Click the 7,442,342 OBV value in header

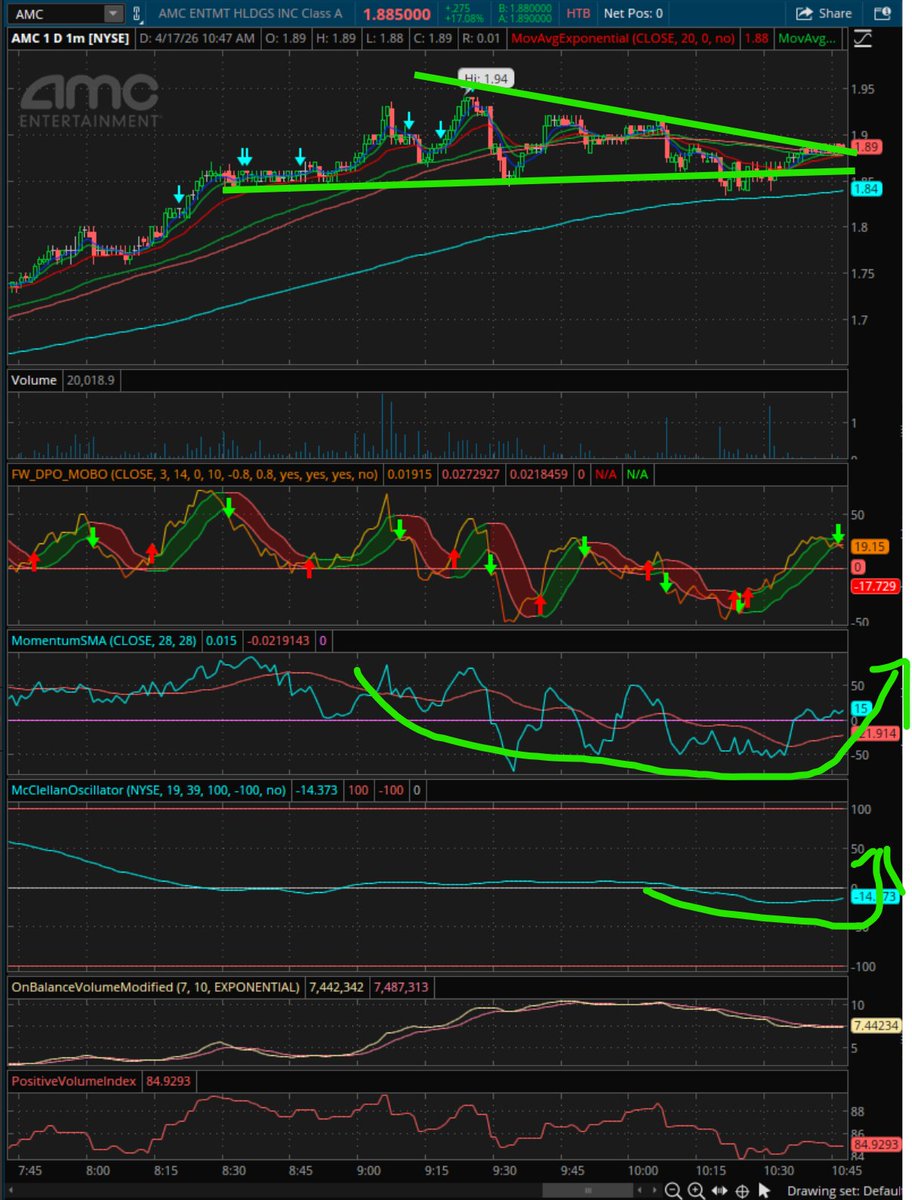[x=337, y=987]
